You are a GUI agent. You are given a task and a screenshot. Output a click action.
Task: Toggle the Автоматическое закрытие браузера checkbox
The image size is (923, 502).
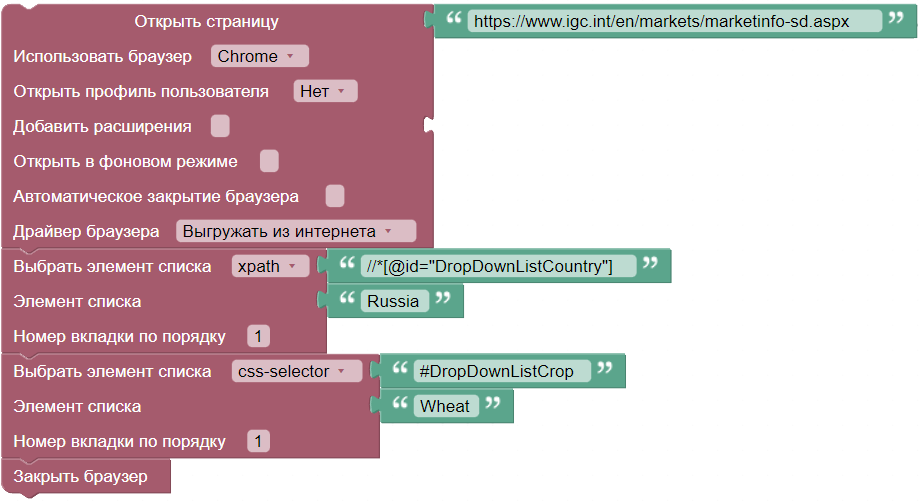[335, 196]
